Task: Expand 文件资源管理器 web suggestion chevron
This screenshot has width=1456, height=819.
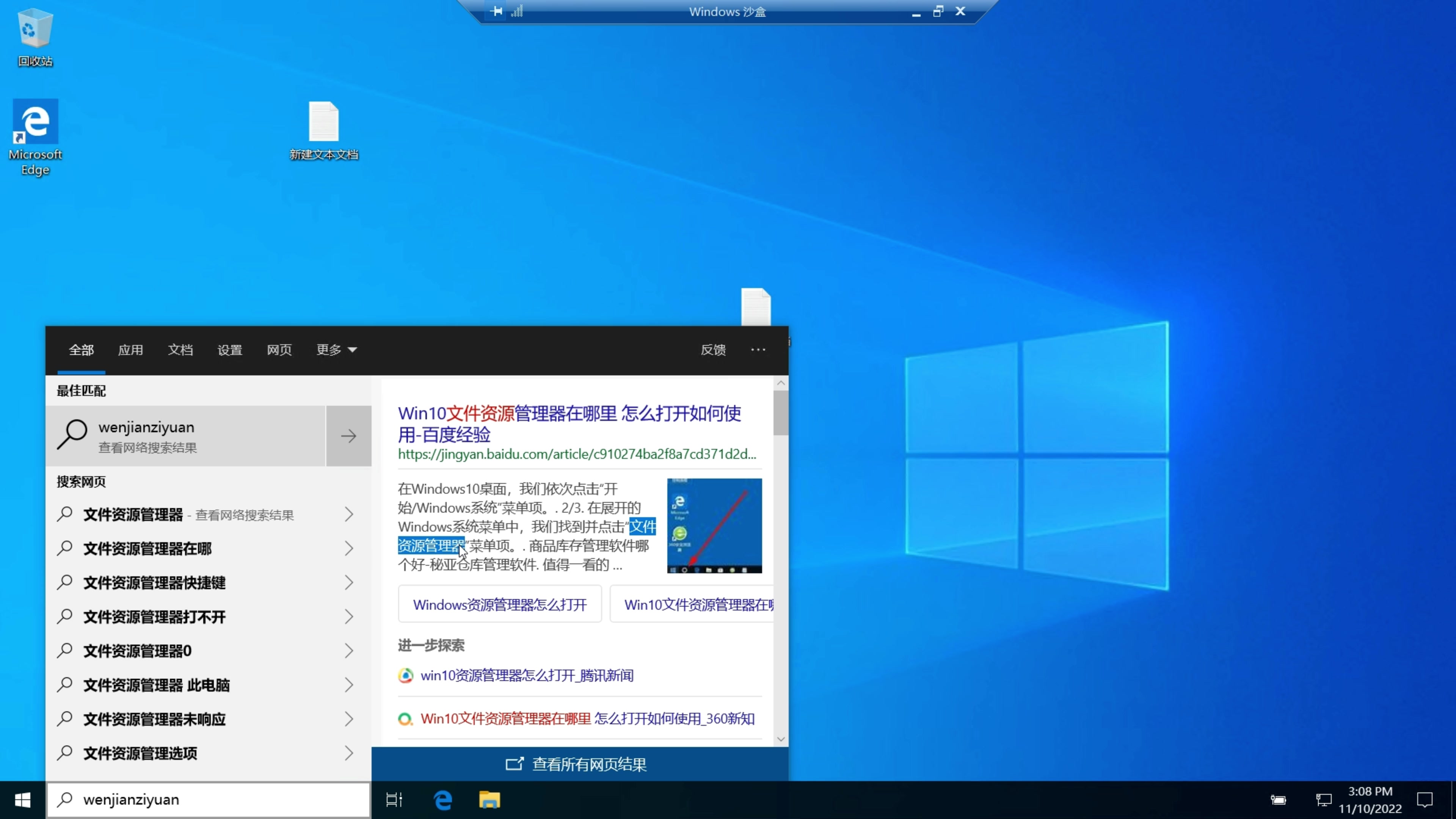Action: [349, 515]
